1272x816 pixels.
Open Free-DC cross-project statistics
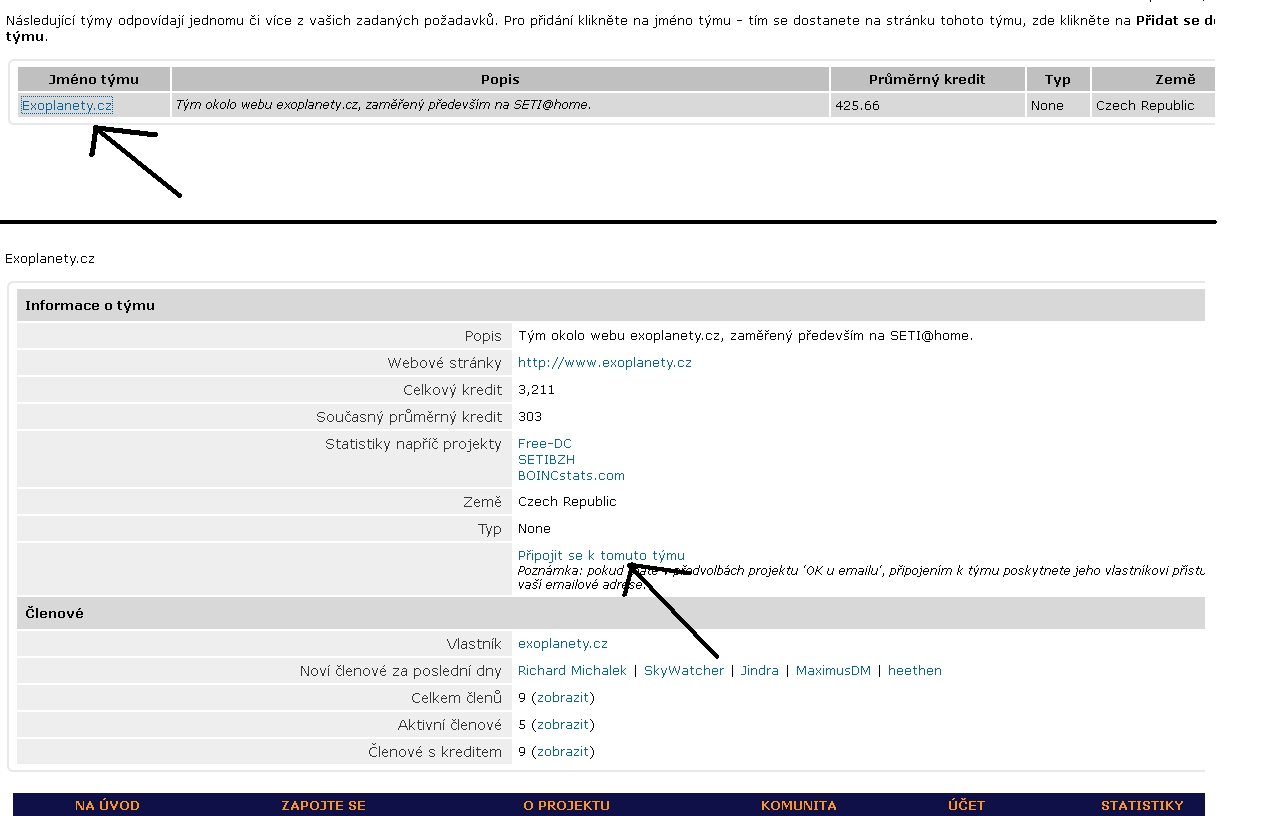pyautogui.click(x=545, y=443)
